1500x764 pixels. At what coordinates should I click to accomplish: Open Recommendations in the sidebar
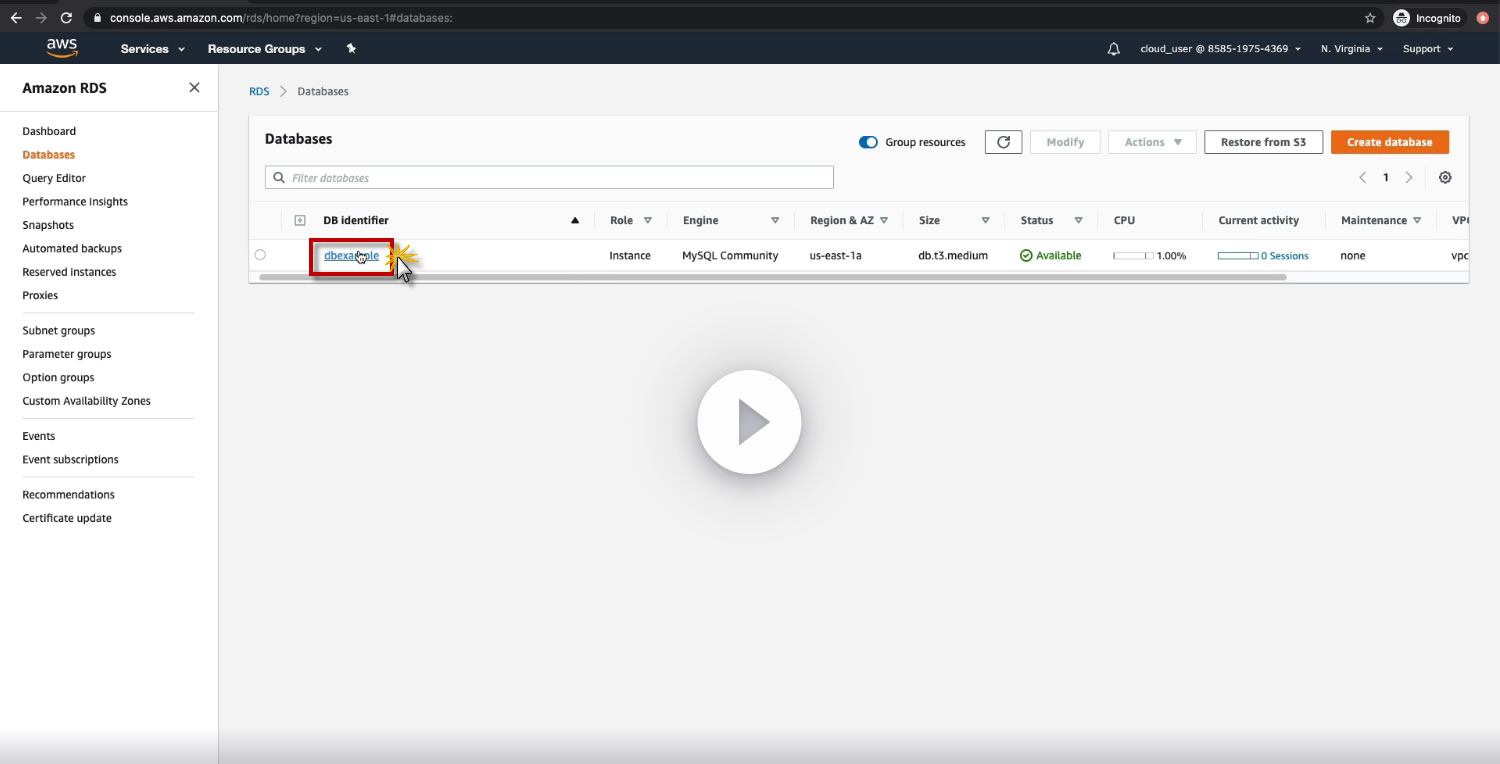pyautogui.click(x=68, y=495)
